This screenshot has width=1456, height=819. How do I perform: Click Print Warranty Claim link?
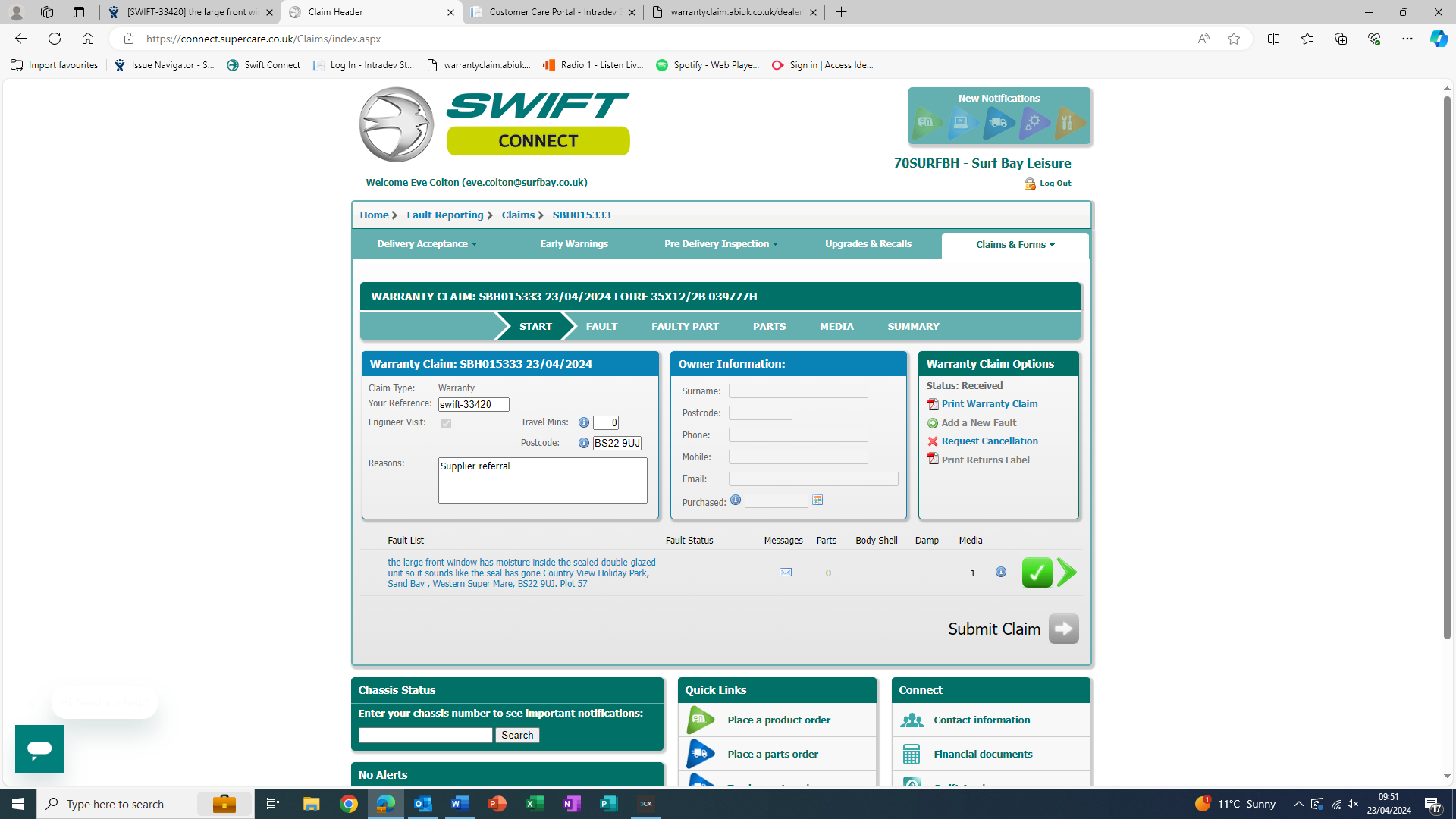click(x=989, y=404)
